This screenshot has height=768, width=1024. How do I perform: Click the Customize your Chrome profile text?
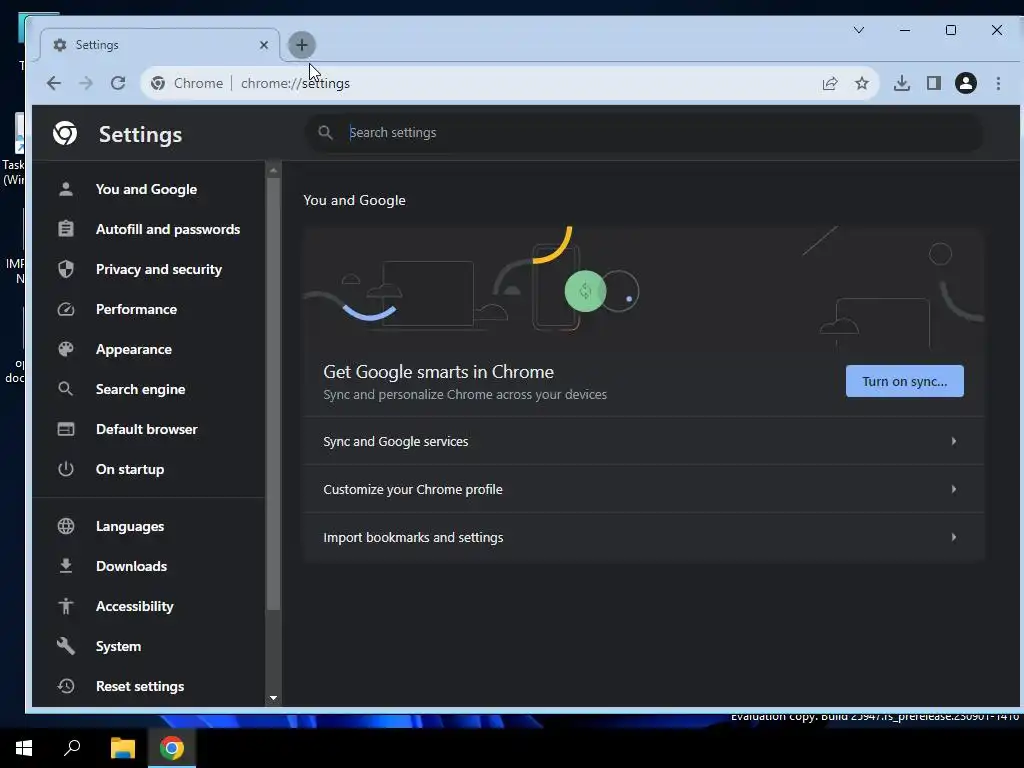pos(413,489)
